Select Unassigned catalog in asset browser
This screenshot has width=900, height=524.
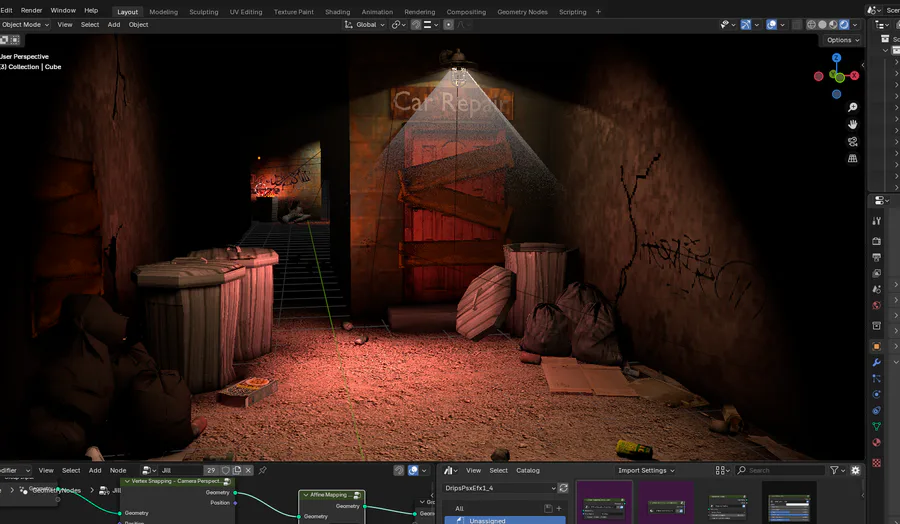click(x=489, y=520)
